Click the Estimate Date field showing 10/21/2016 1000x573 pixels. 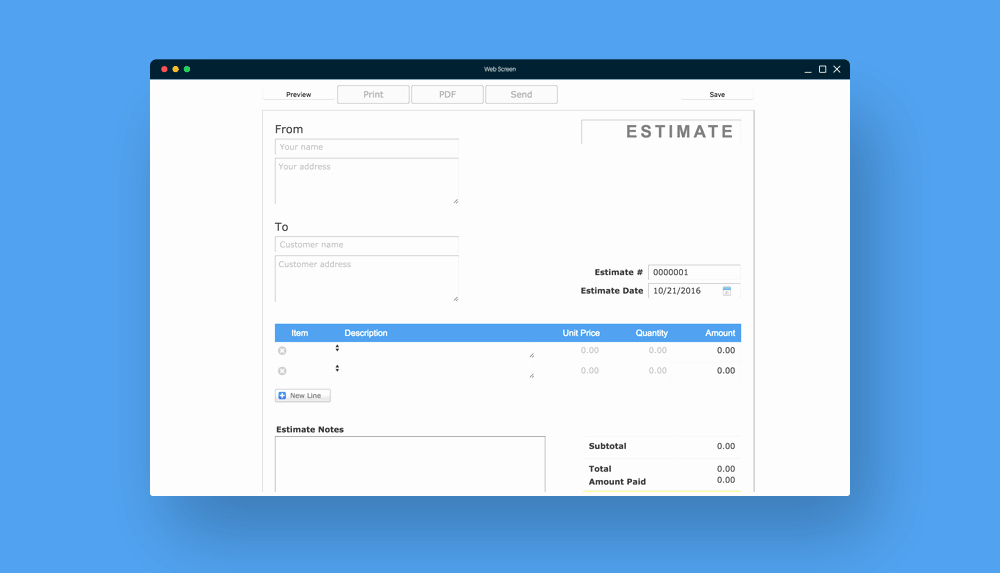694,291
